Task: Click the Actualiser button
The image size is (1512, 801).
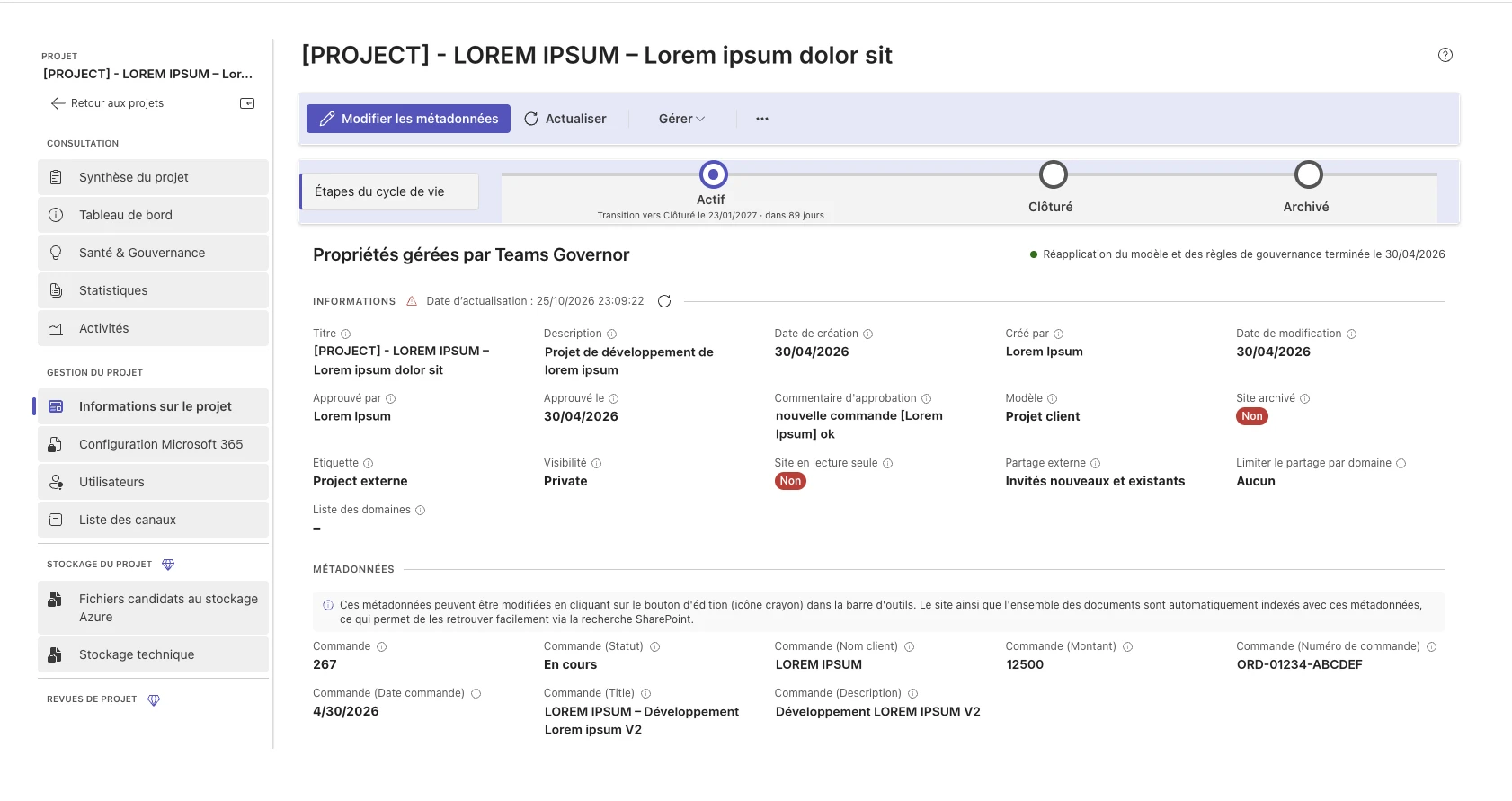Action: pyautogui.click(x=565, y=119)
